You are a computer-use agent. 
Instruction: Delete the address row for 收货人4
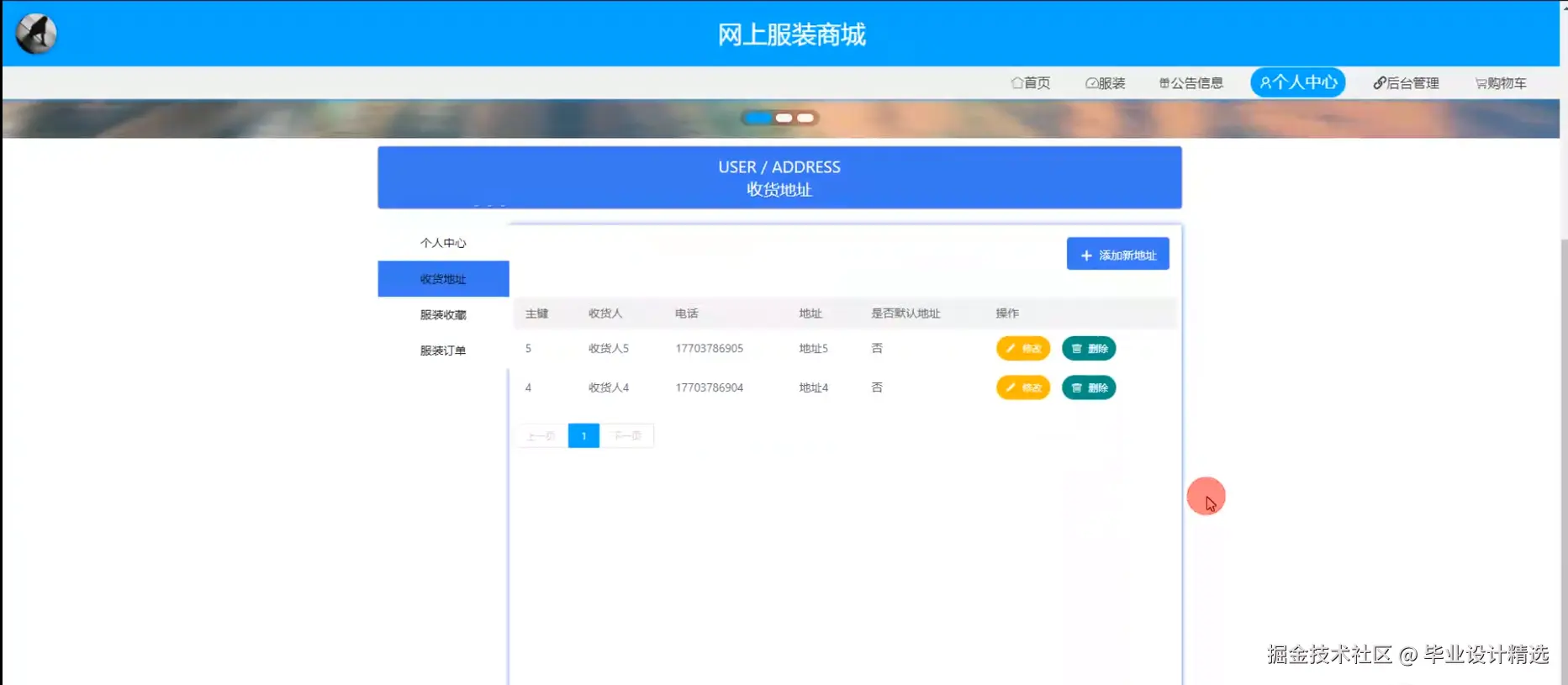1089,387
